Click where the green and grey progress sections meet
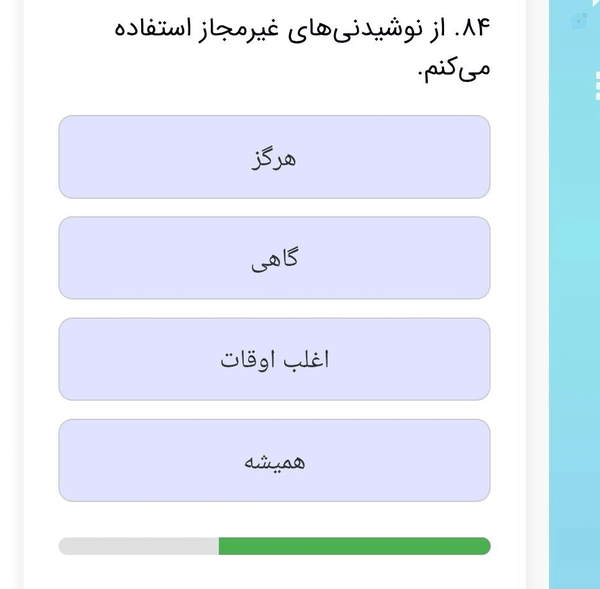Image resolution: width=600 pixels, height=589 pixels. click(219, 546)
